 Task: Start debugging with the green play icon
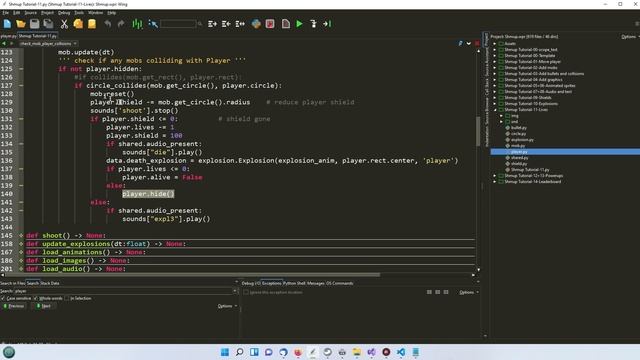300,24
